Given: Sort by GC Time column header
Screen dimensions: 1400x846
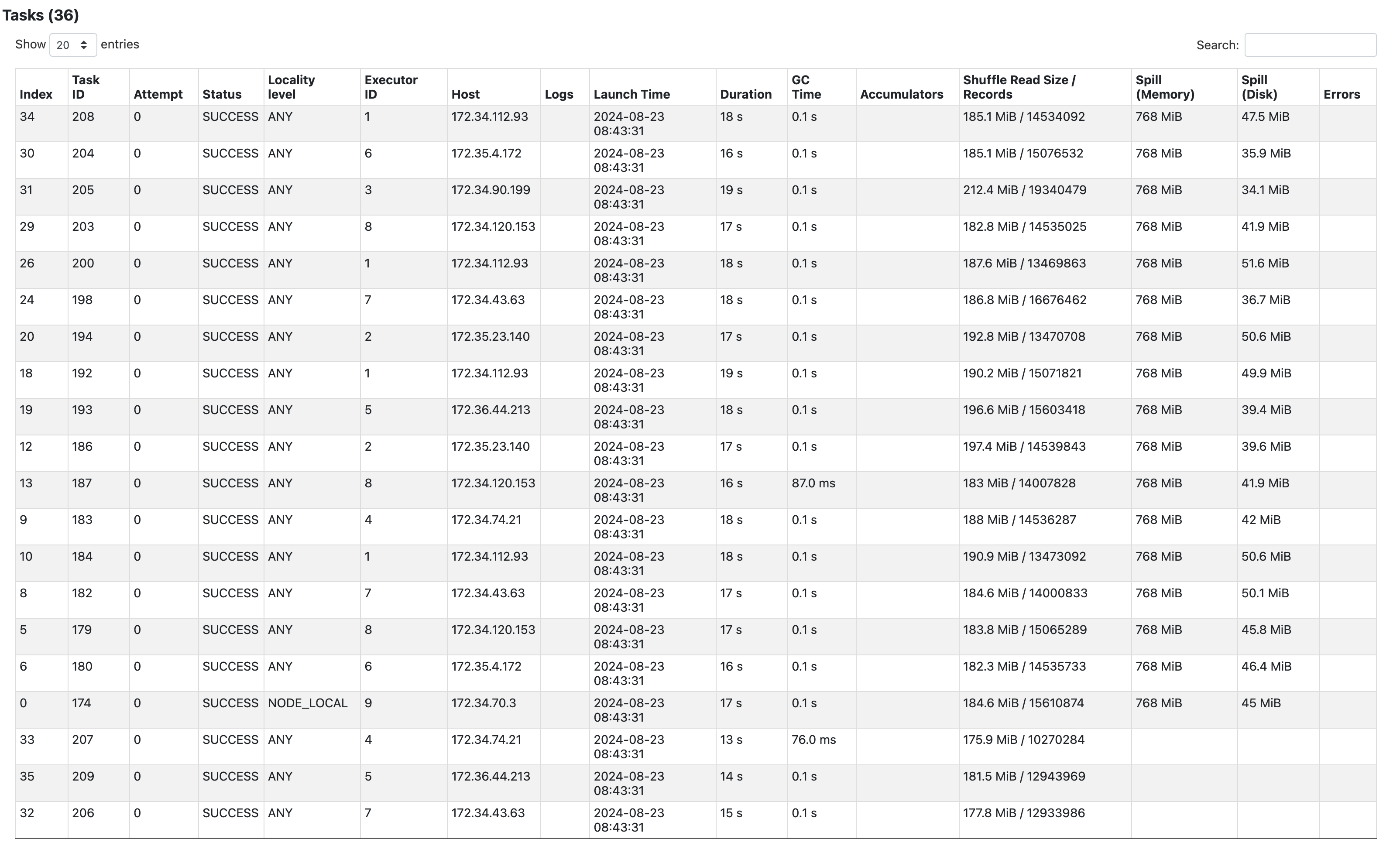Looking at the screenshot, I should pos(806,87).
